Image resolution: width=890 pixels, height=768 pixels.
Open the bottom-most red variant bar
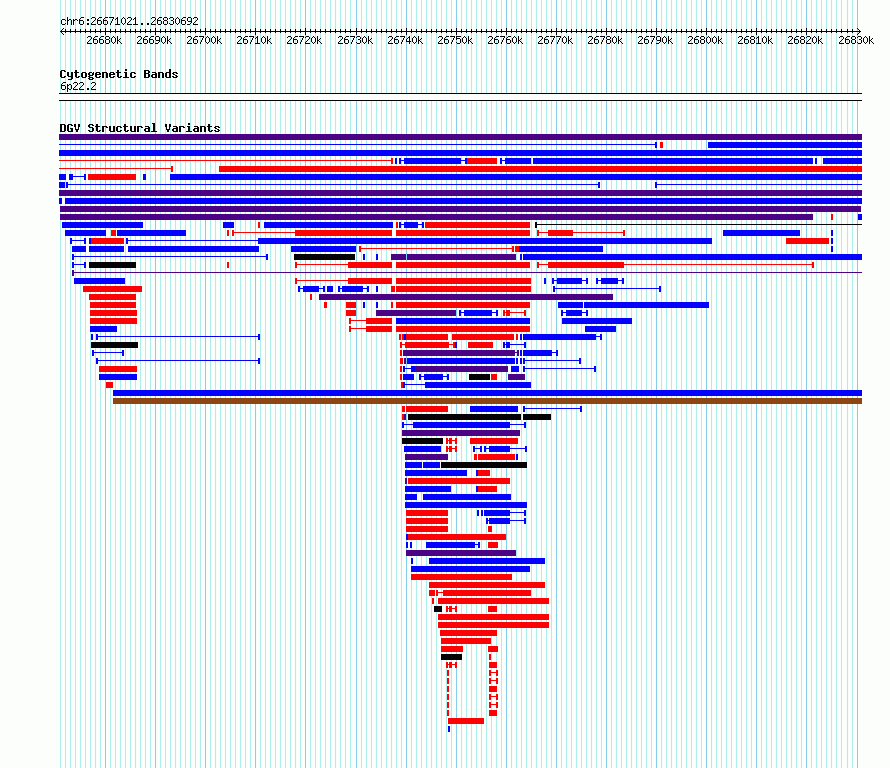466,721
